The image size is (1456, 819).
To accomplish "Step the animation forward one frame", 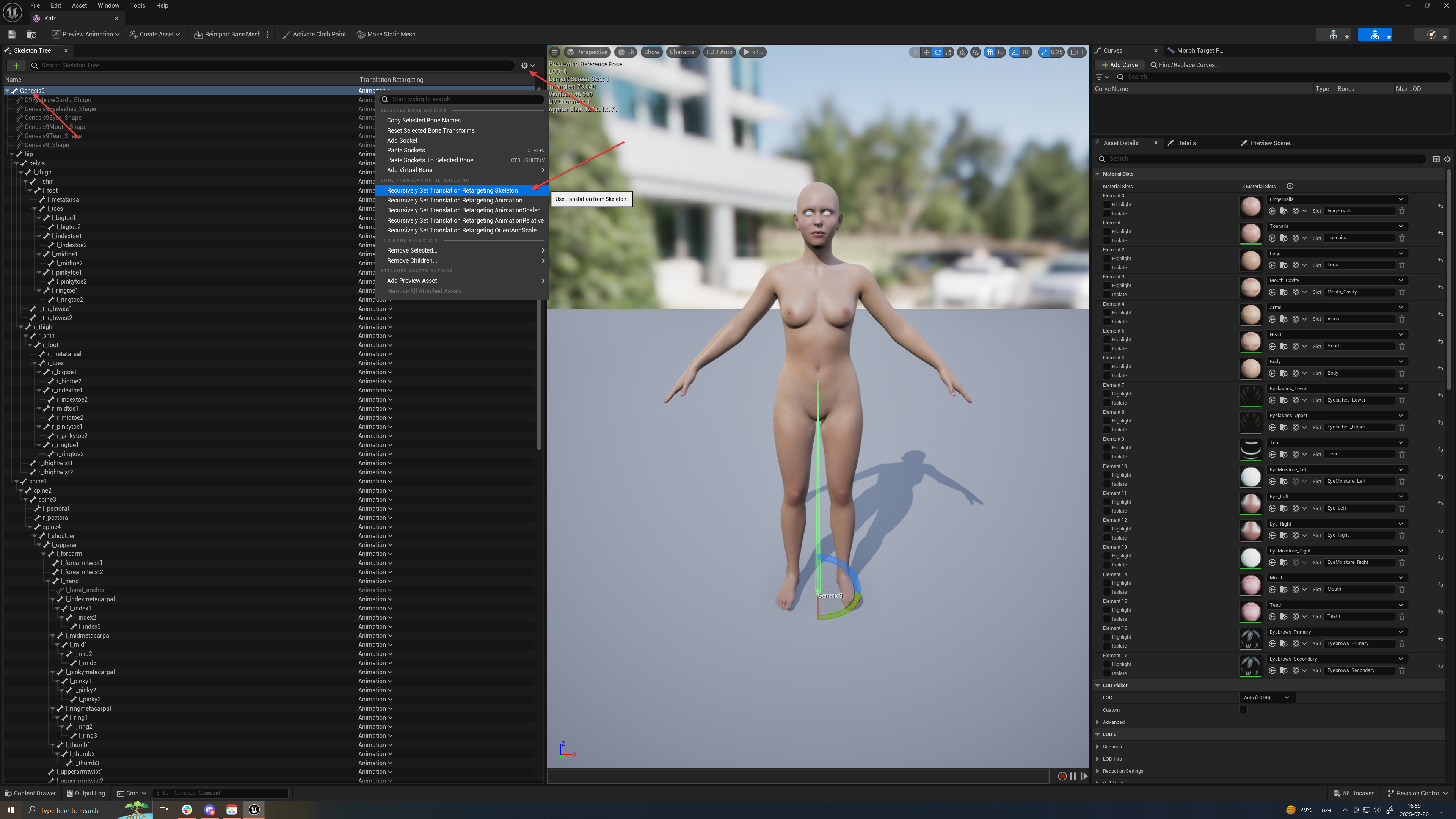I will pos(1084,776).
